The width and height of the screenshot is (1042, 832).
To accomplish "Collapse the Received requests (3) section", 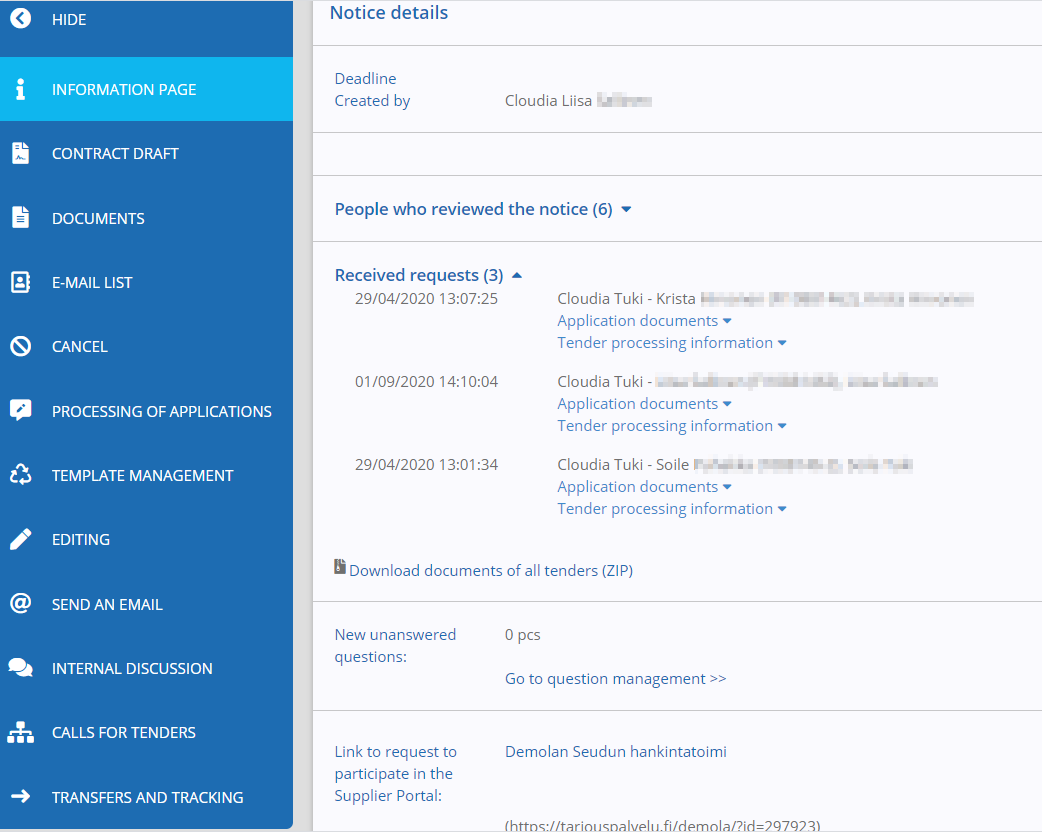I will pos(428,275).
